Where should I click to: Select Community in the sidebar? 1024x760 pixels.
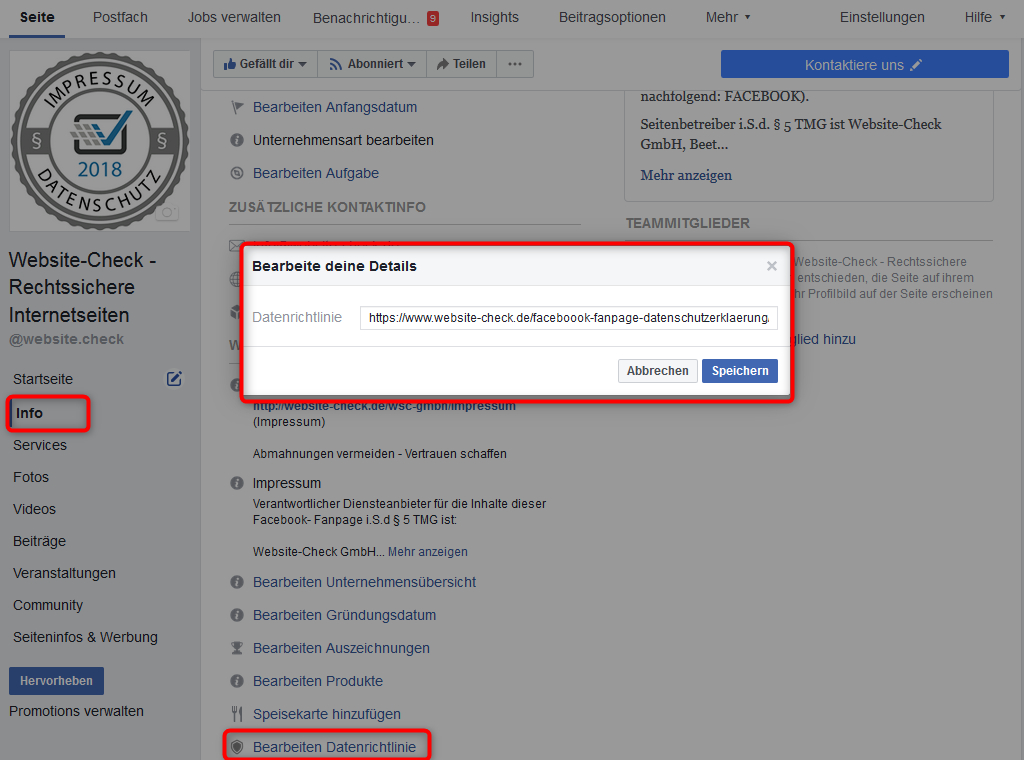coord(48,605)
